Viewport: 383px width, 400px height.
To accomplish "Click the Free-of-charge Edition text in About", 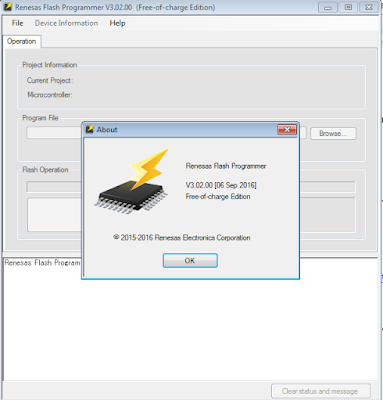I will 218,196.
